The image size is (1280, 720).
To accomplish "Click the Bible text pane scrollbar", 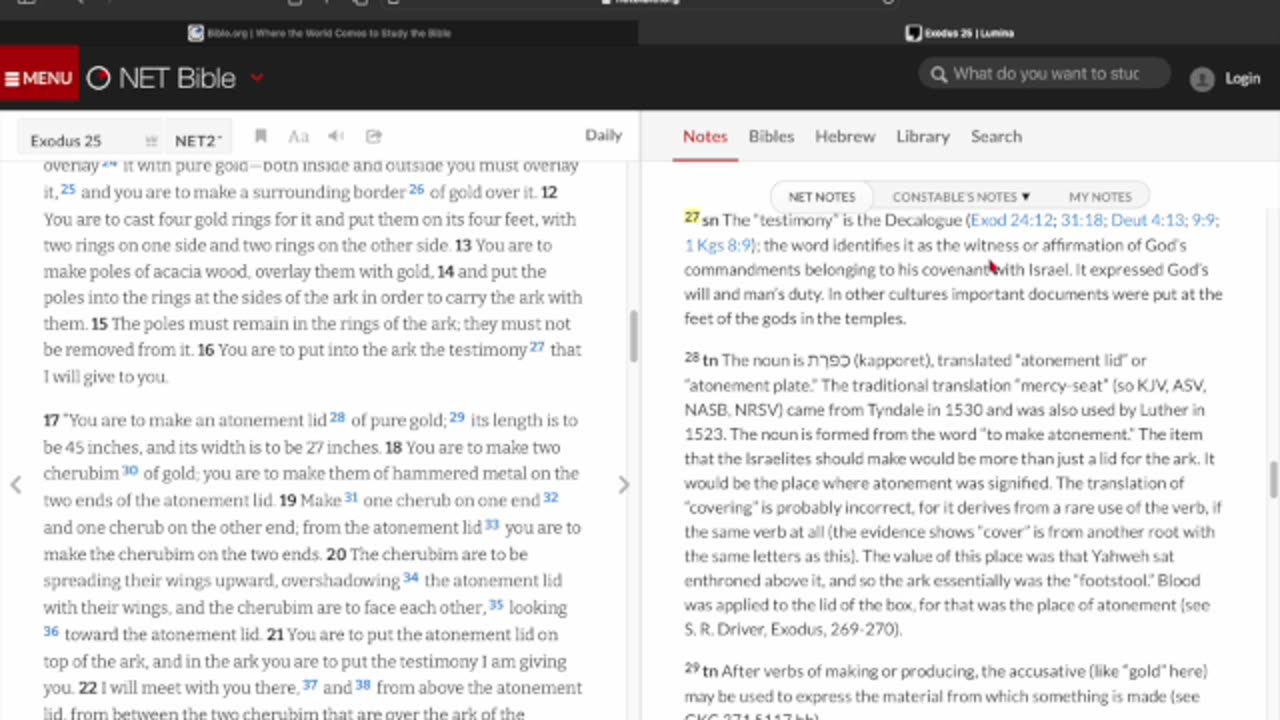I will point(634,337).
